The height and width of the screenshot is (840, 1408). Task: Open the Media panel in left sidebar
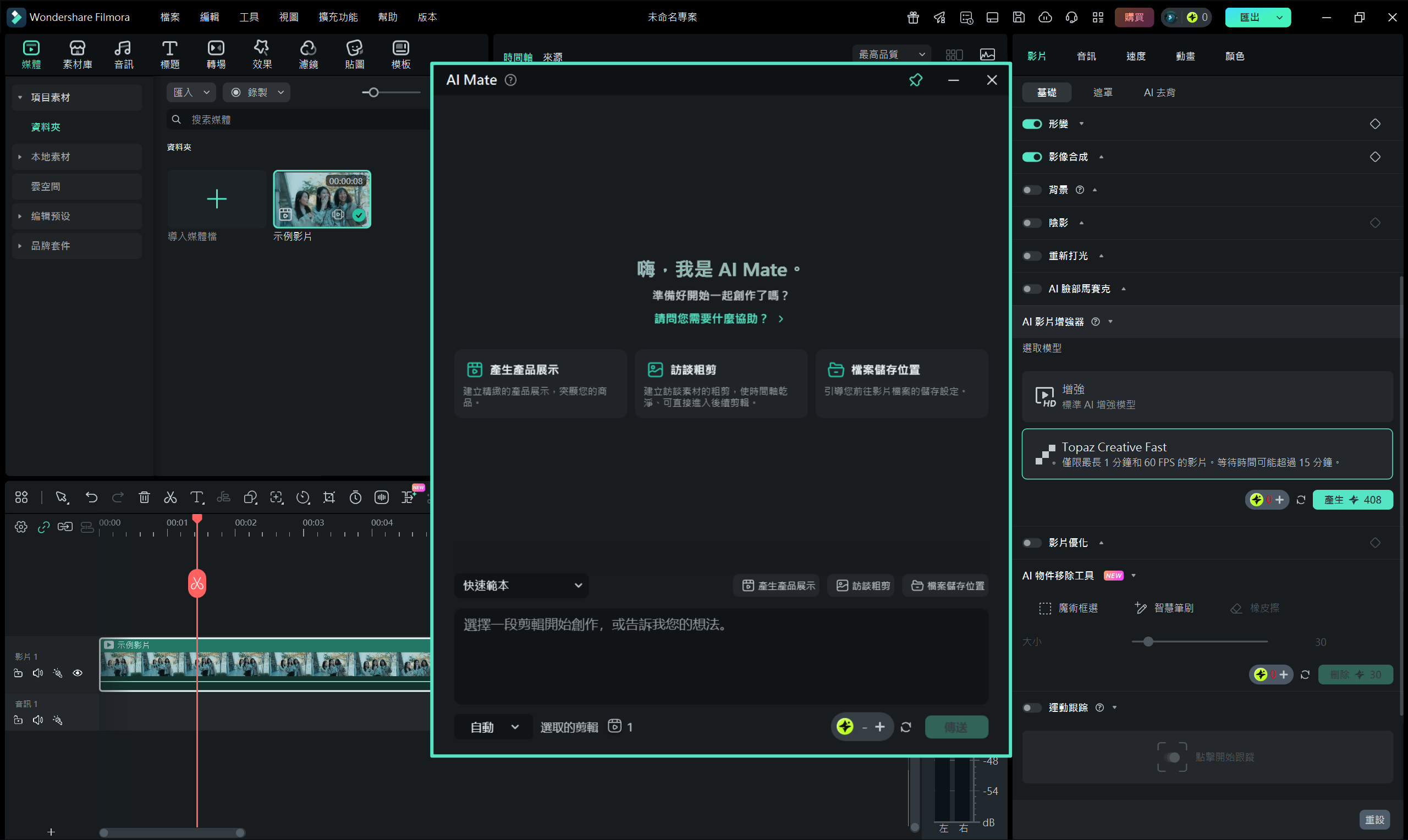tap(32, 54)
